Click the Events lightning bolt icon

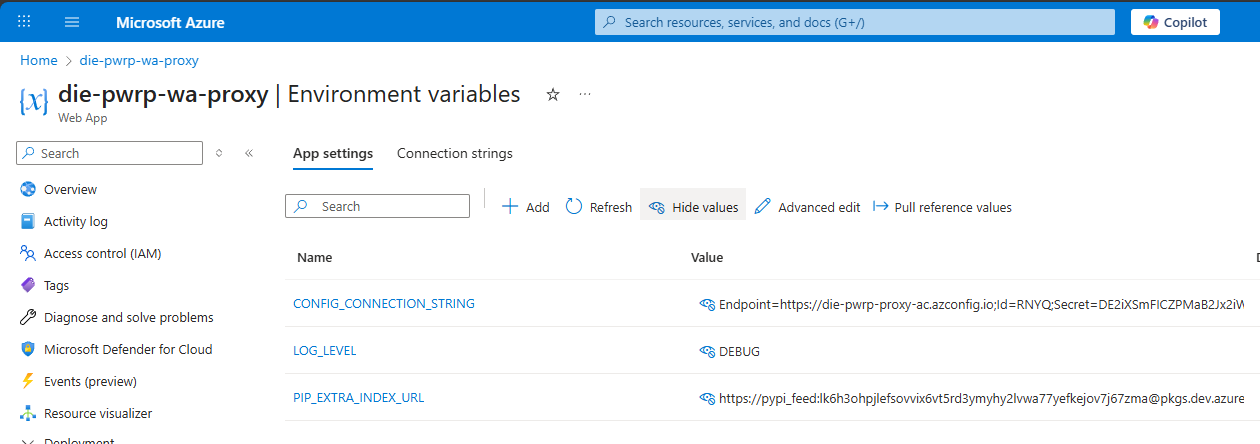pyautogui.click(x=28, y=381)
